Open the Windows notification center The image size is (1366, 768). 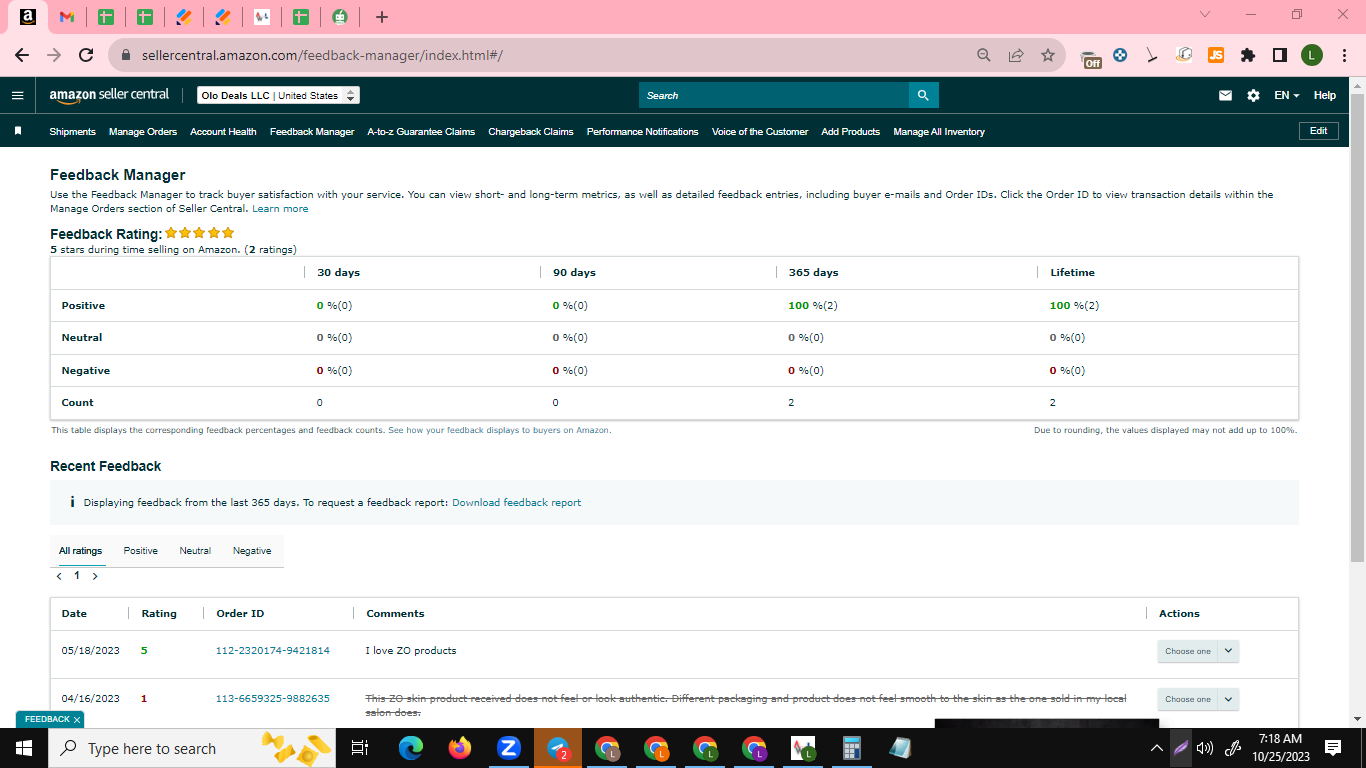[x=1333, y=748]
